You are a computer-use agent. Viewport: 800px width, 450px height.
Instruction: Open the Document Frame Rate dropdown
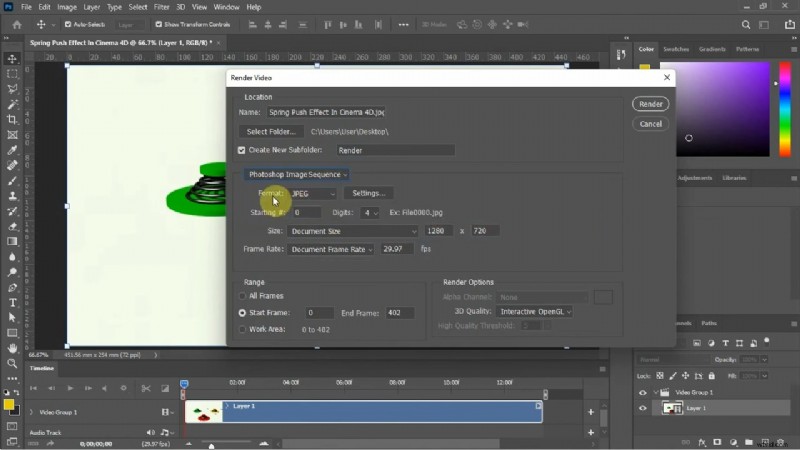tap(331, 249)
